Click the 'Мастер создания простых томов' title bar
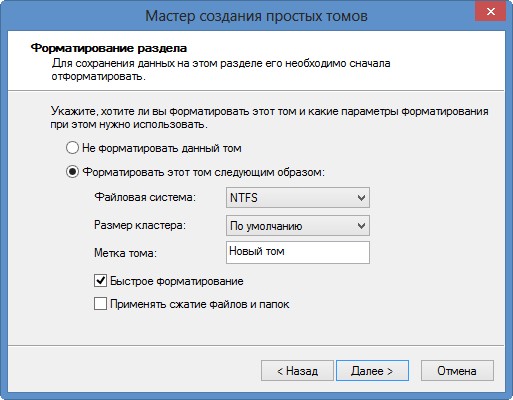 [x=256, y=16]
